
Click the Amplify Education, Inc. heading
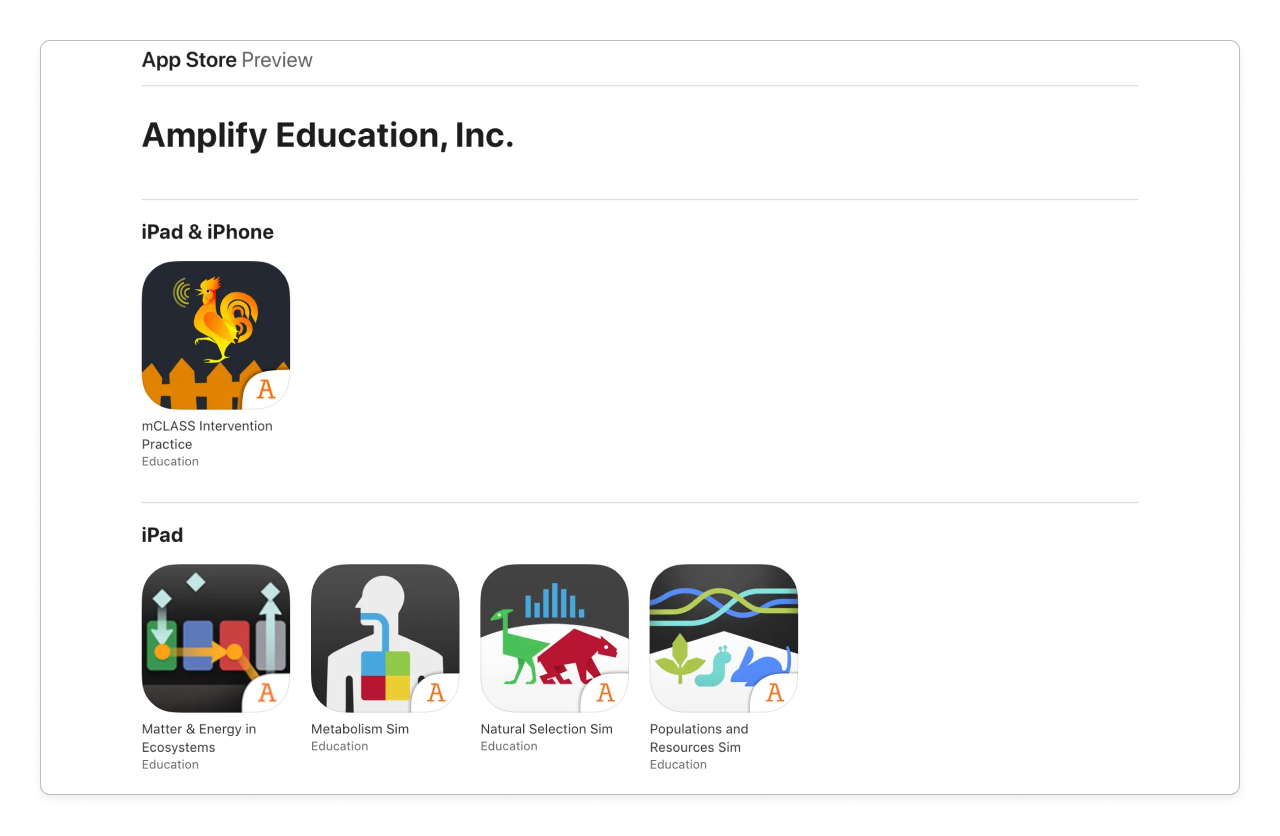[328, 135]
